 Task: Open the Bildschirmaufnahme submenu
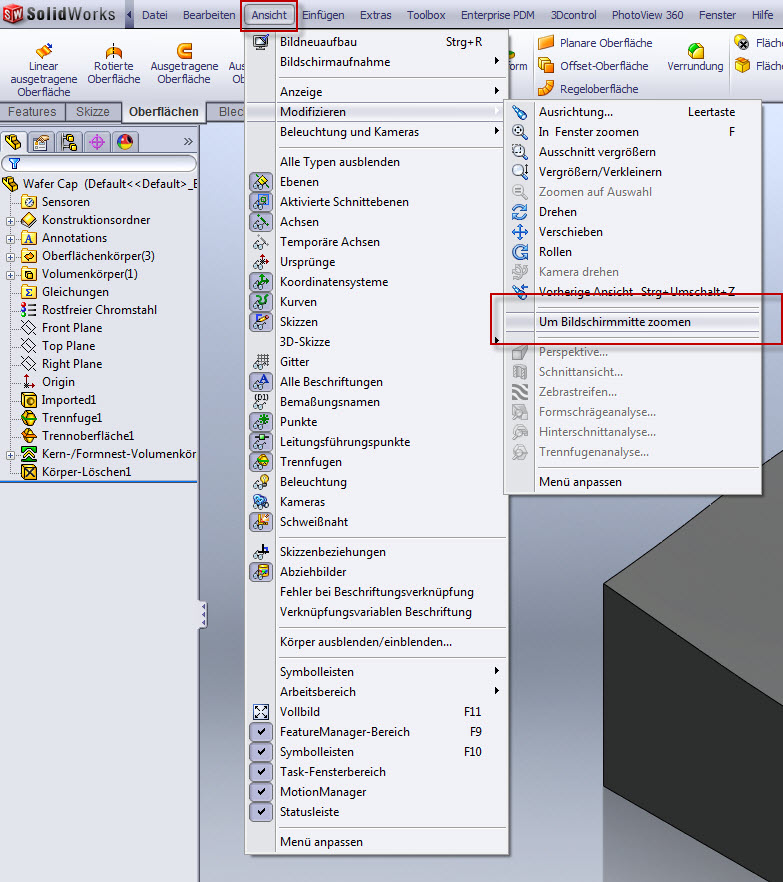(376, 62)
